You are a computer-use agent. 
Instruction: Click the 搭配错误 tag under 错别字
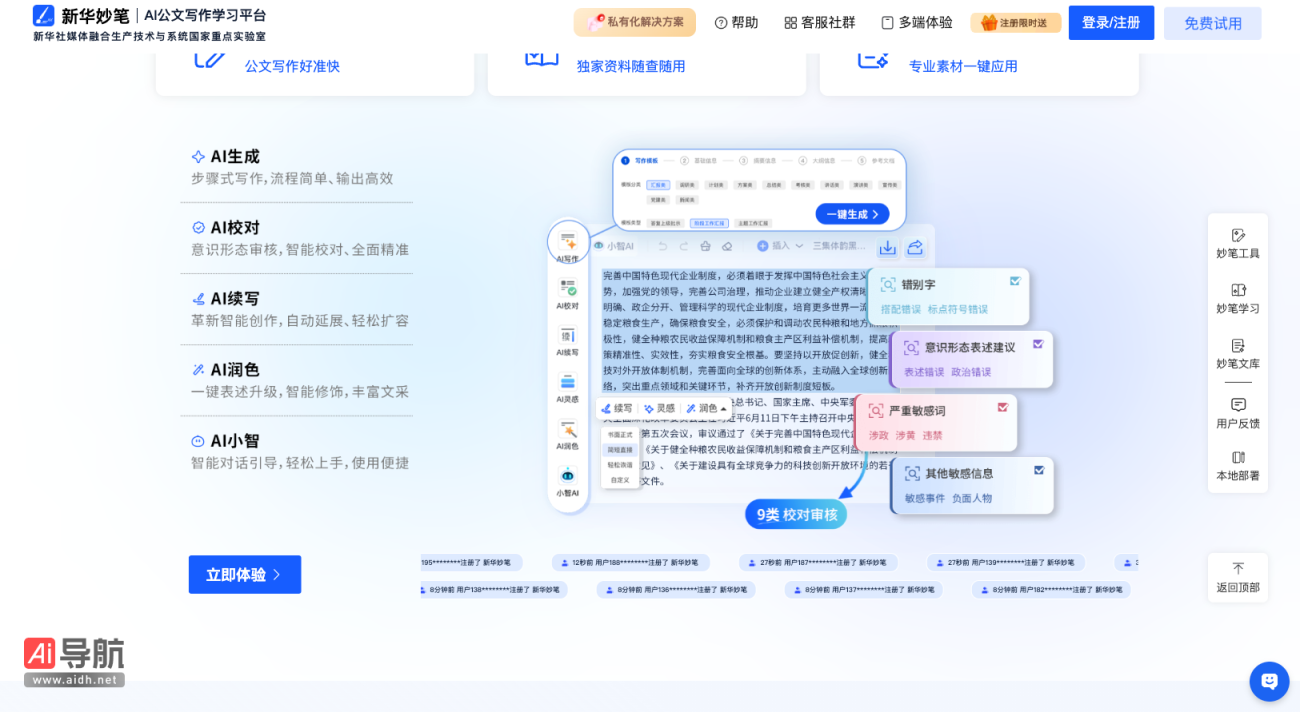click(x=900, y=309)
